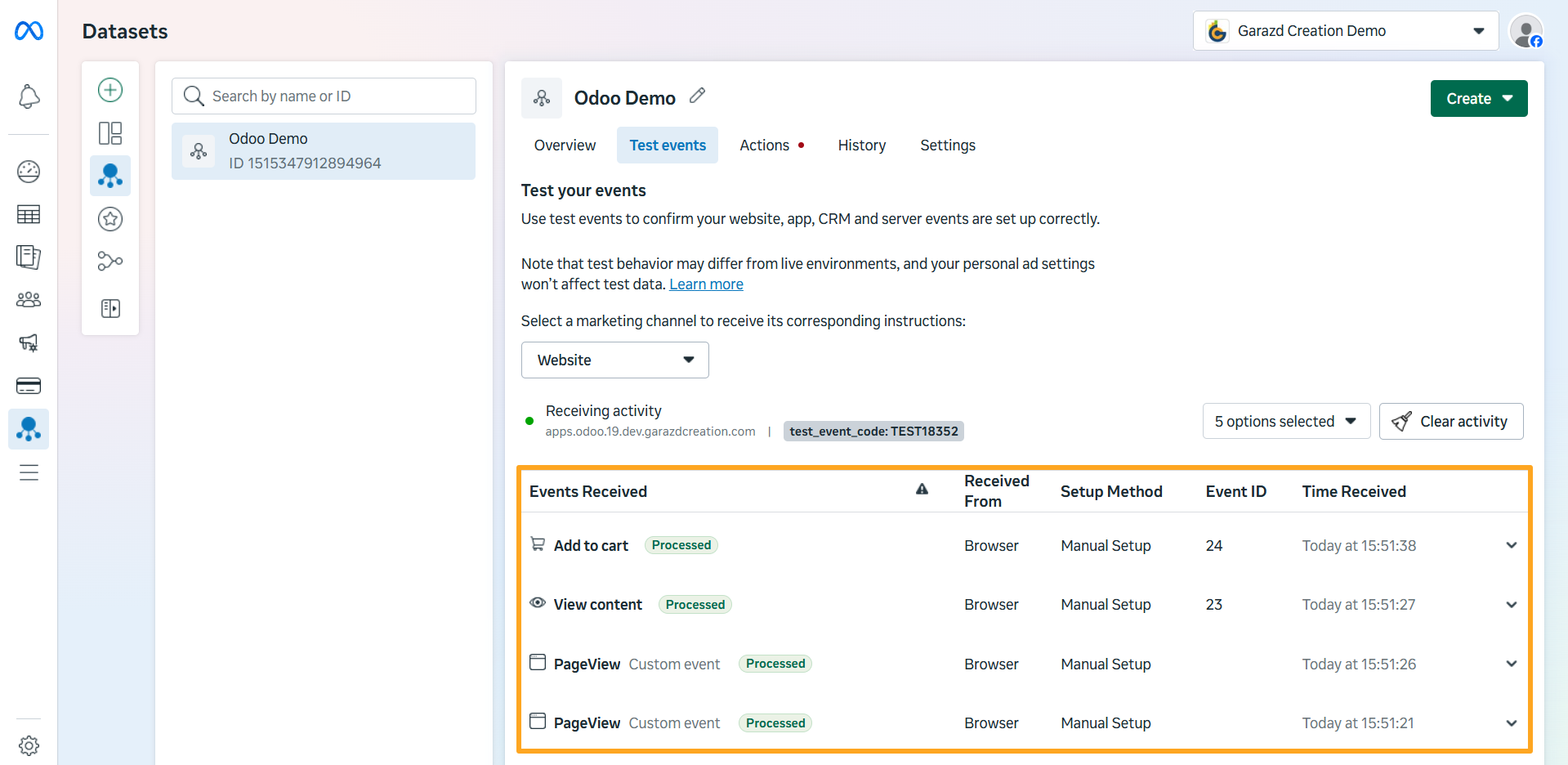Click the Today at 15:51:38 timestamp
This screenshot has height=765, width=1568.
point(1359,546)
